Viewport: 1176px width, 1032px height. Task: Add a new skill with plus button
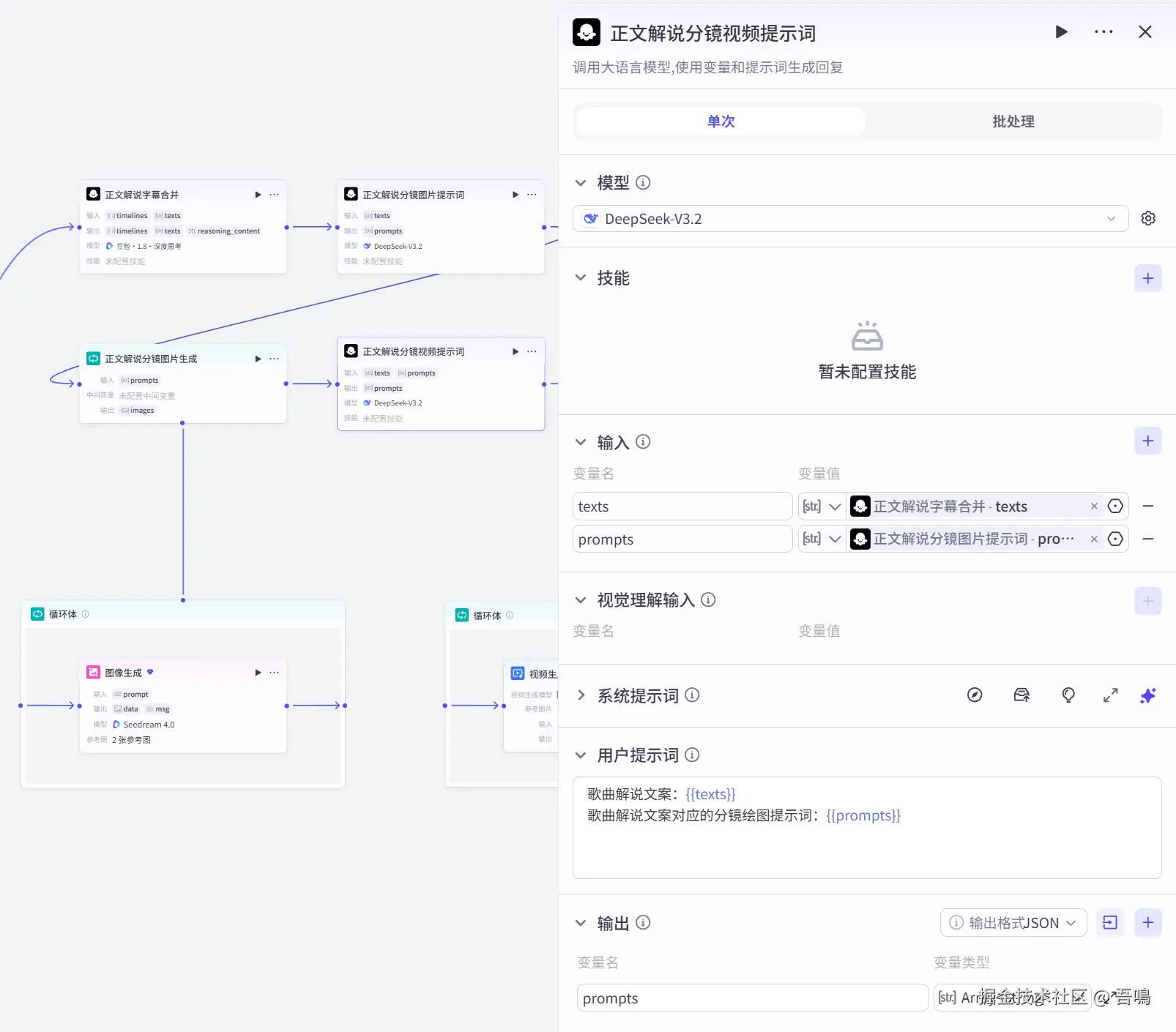tap(1148, 278)
